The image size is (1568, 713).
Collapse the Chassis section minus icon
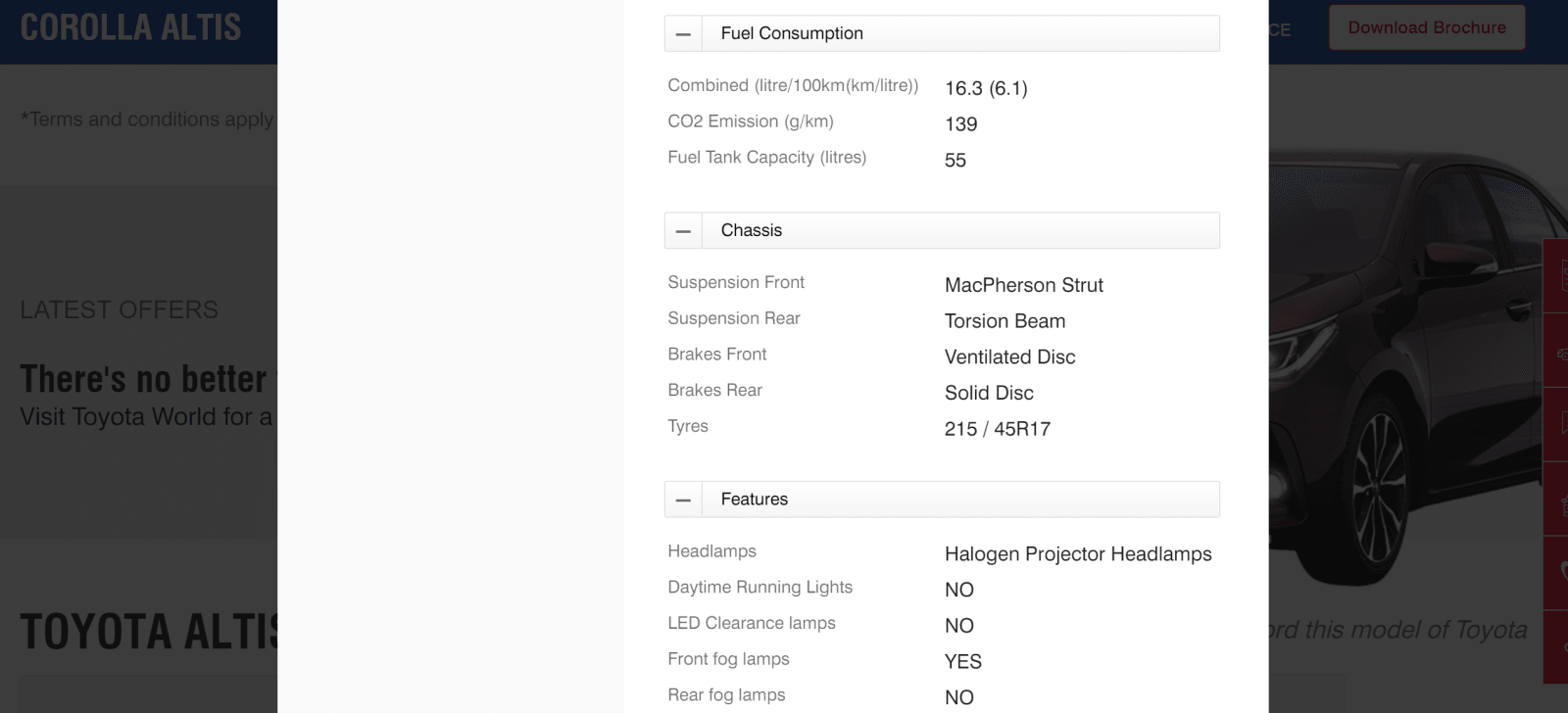coord(683,231)
